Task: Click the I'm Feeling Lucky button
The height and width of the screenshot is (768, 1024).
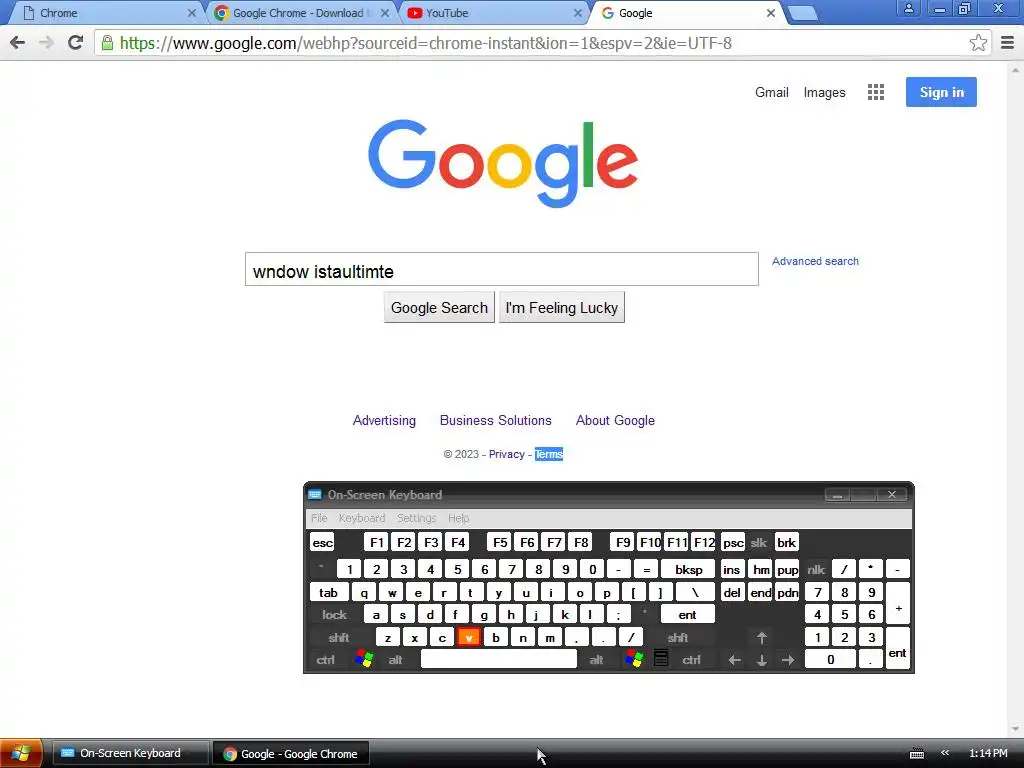Action: [x=562, y=308]
